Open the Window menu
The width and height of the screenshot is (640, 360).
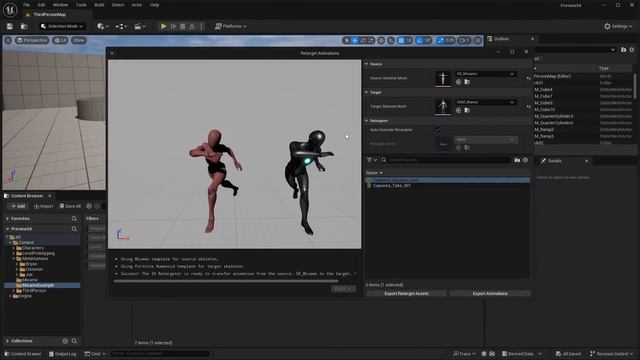click(x=60, y=5)
